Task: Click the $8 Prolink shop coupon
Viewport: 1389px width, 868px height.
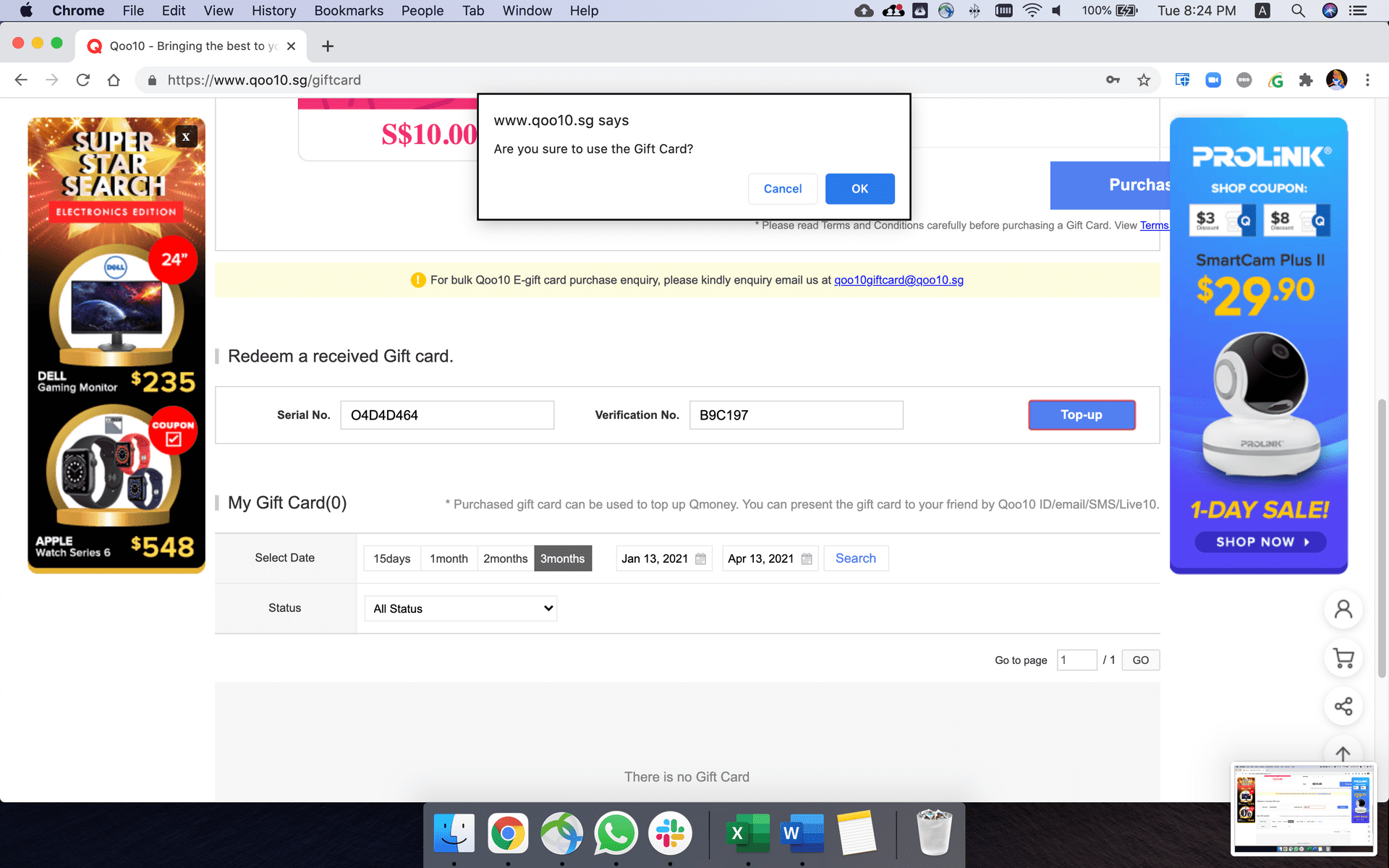Action: (x=1296, y=219)
